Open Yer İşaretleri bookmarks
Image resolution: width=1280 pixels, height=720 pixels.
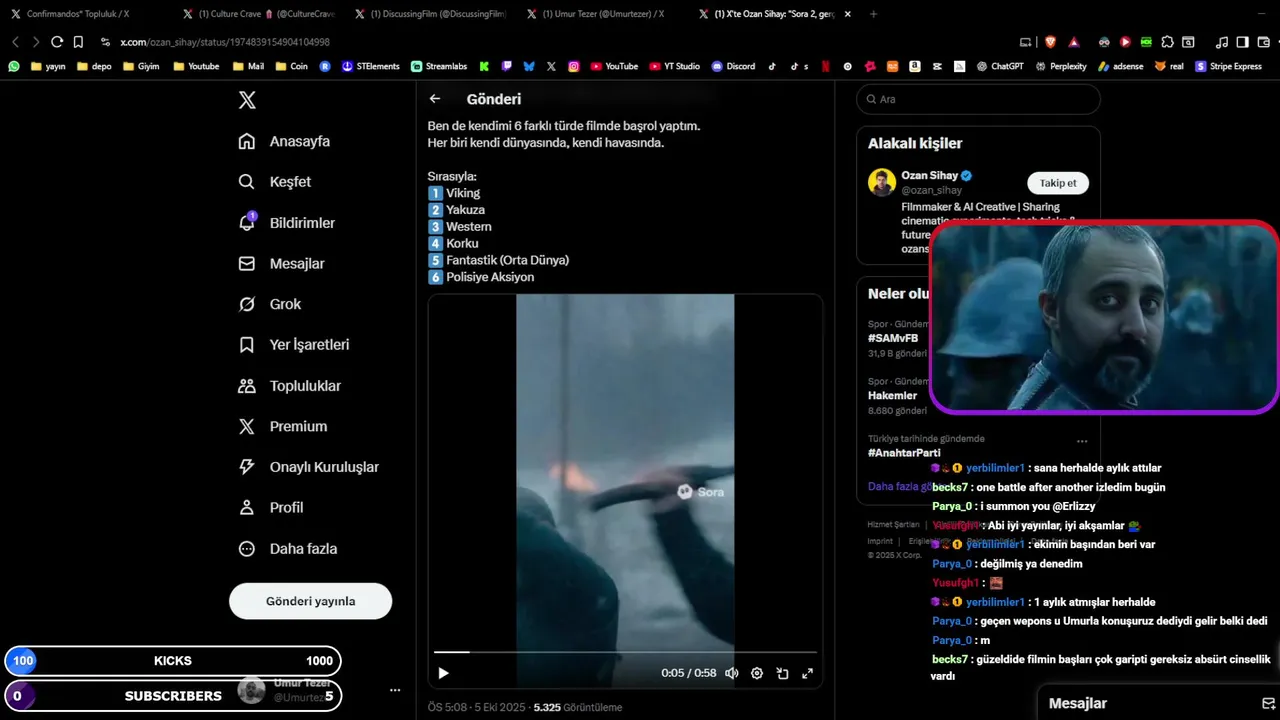[x=294, y=345]
